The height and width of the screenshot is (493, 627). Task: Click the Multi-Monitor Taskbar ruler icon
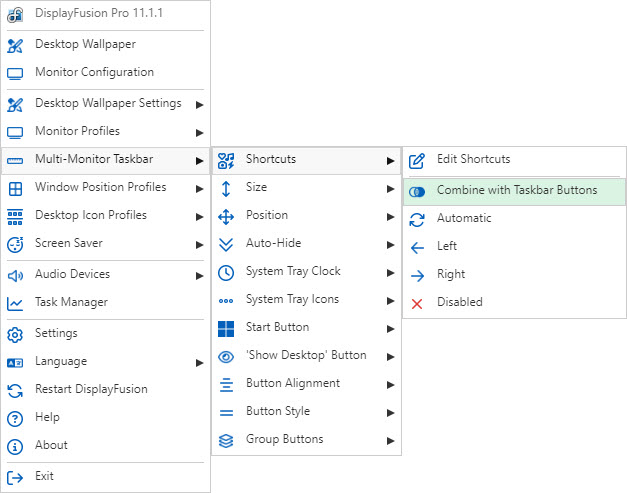[15, 161]
